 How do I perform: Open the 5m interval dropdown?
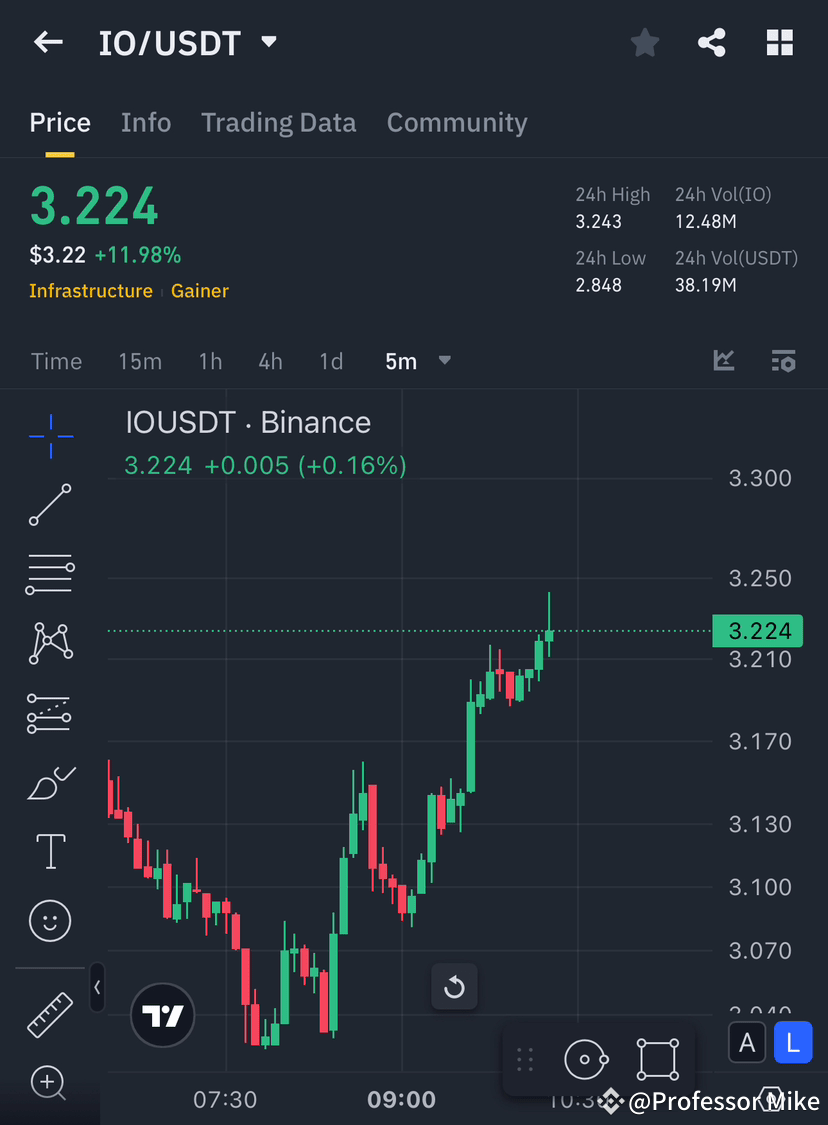[416, 361]
